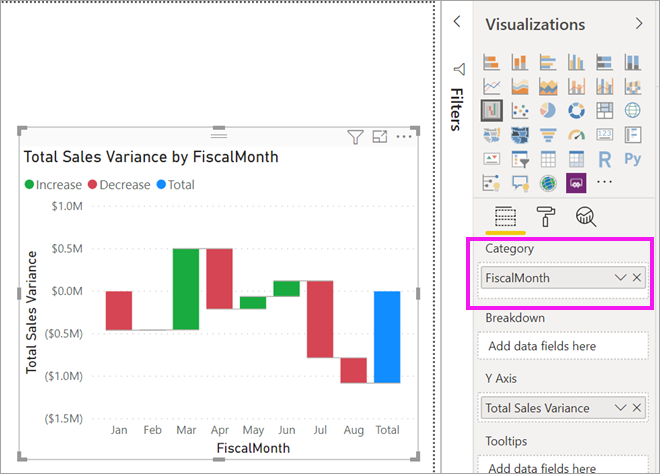Select the scatter chart visual
This screenshot has width=660, height=474.
pos(520,111)
